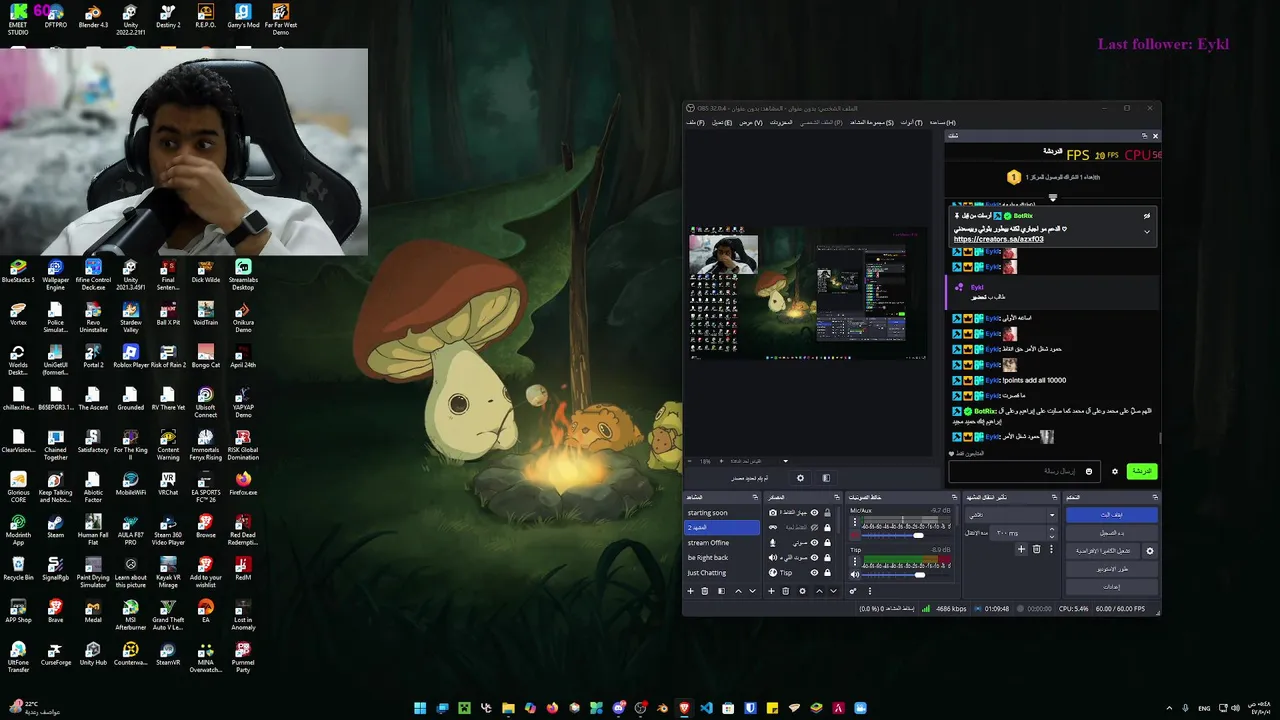Remove the selected scene with trash icon
The width and height of the screenshot is (1280, 720).
pos(705,591)
